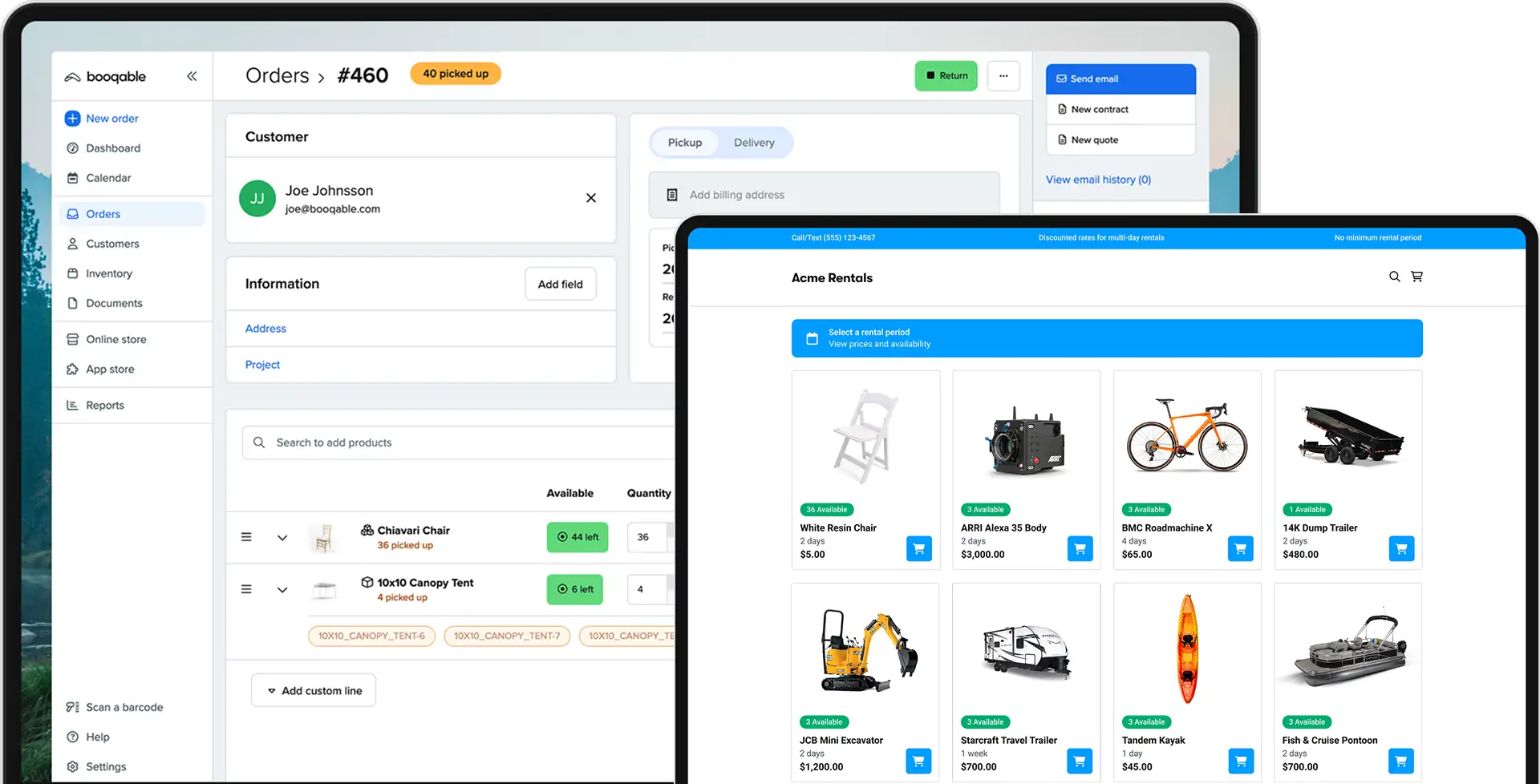Go to Customers in the sidebar
Screen dimensions: 1540x784
coord(112,244)
